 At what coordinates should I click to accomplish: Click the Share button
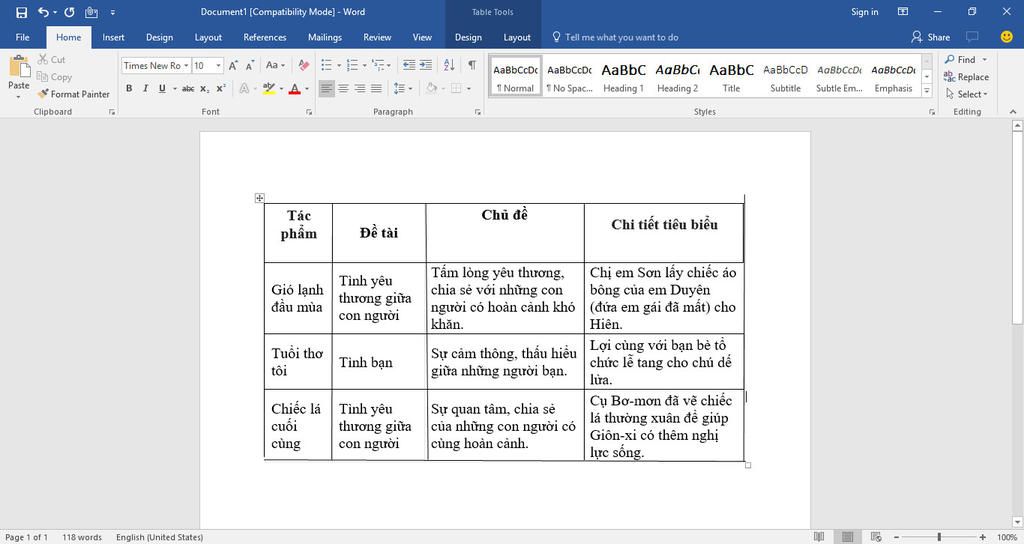pyautogui.click(x=931, y=37)
